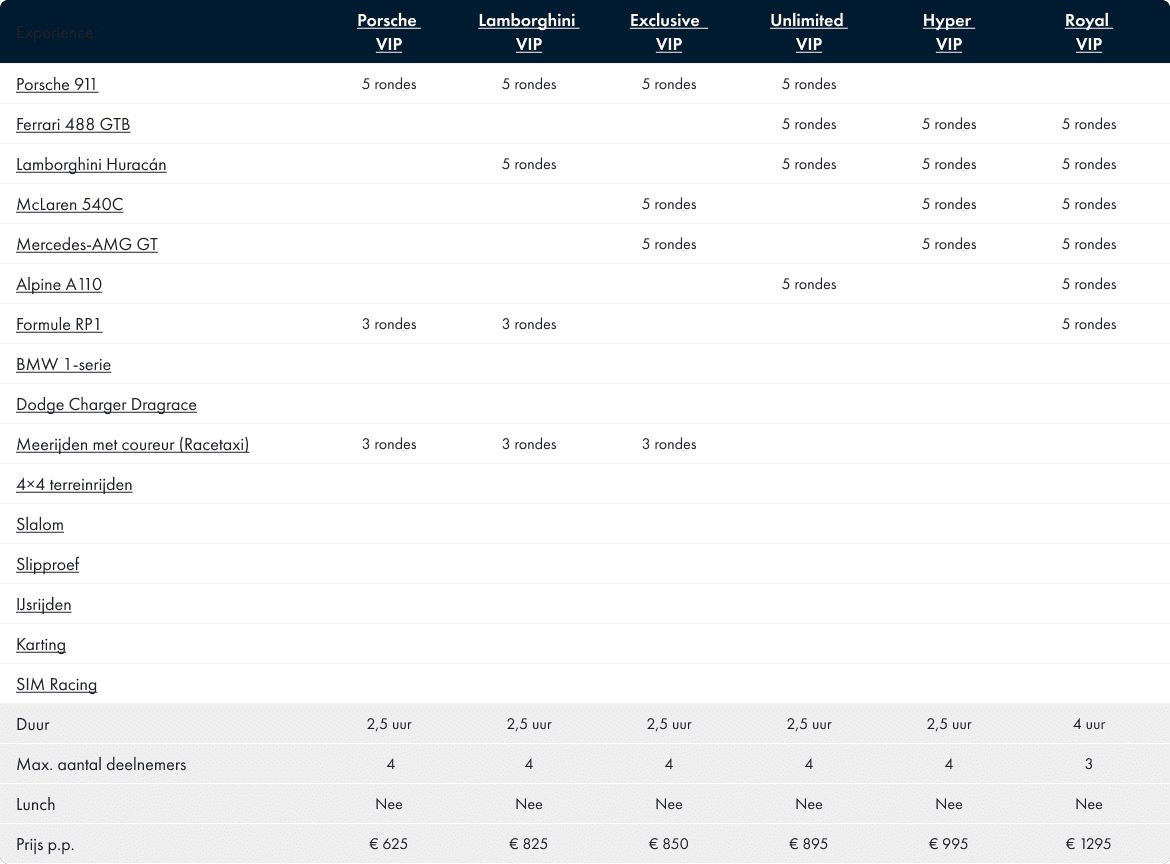Click '5 rondes' for Alpine A110 under Royal VIP
Image resolution: width=1170 pixels, height=864 pixels.
tap(1089, 284)
